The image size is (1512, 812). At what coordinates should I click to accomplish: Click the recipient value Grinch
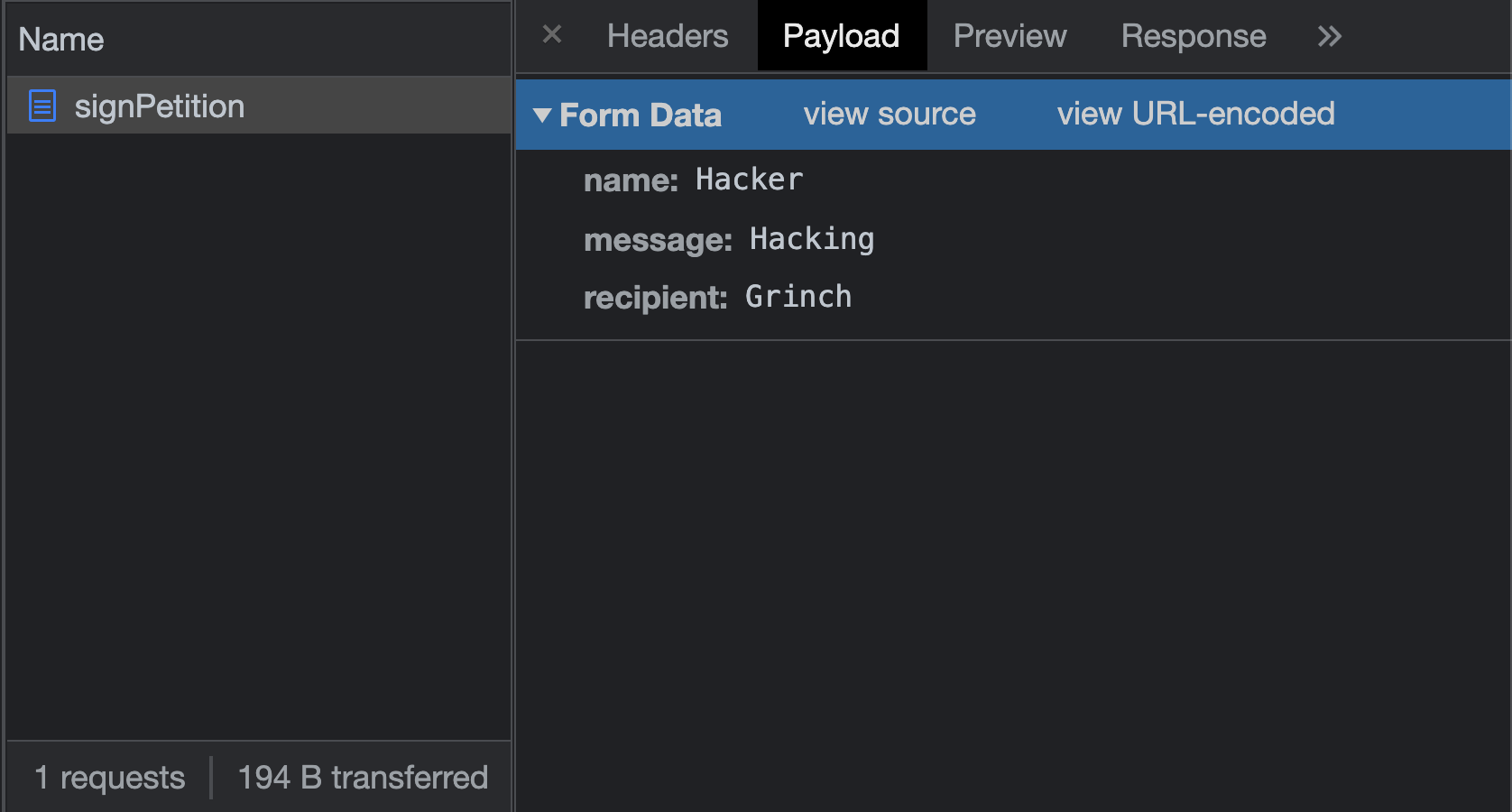pos(797,297)
